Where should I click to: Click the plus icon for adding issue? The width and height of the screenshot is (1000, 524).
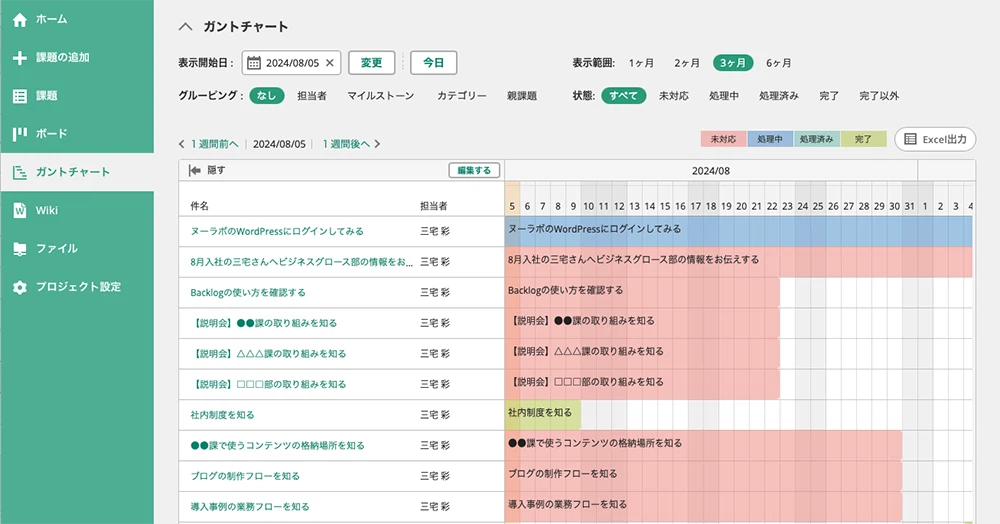click(x=19, y=57)
